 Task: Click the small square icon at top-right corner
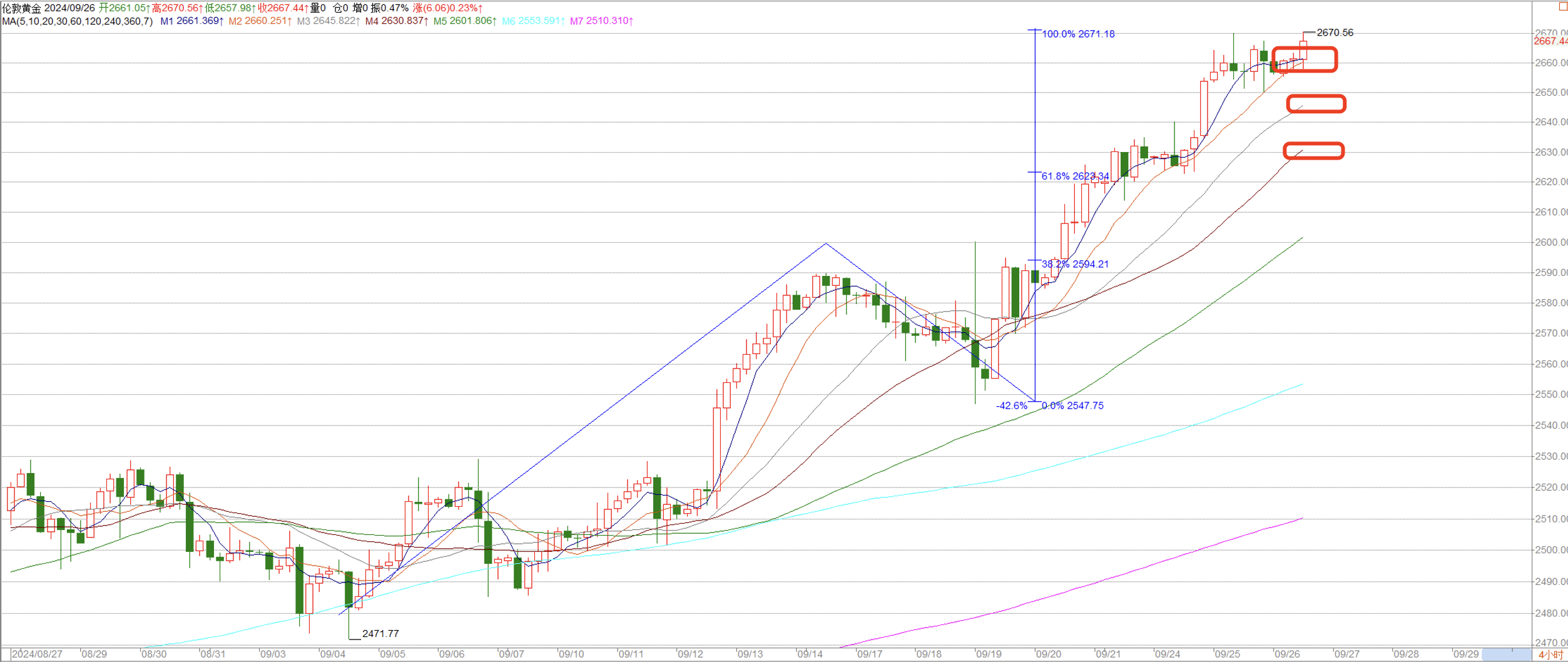point(1562,6)
